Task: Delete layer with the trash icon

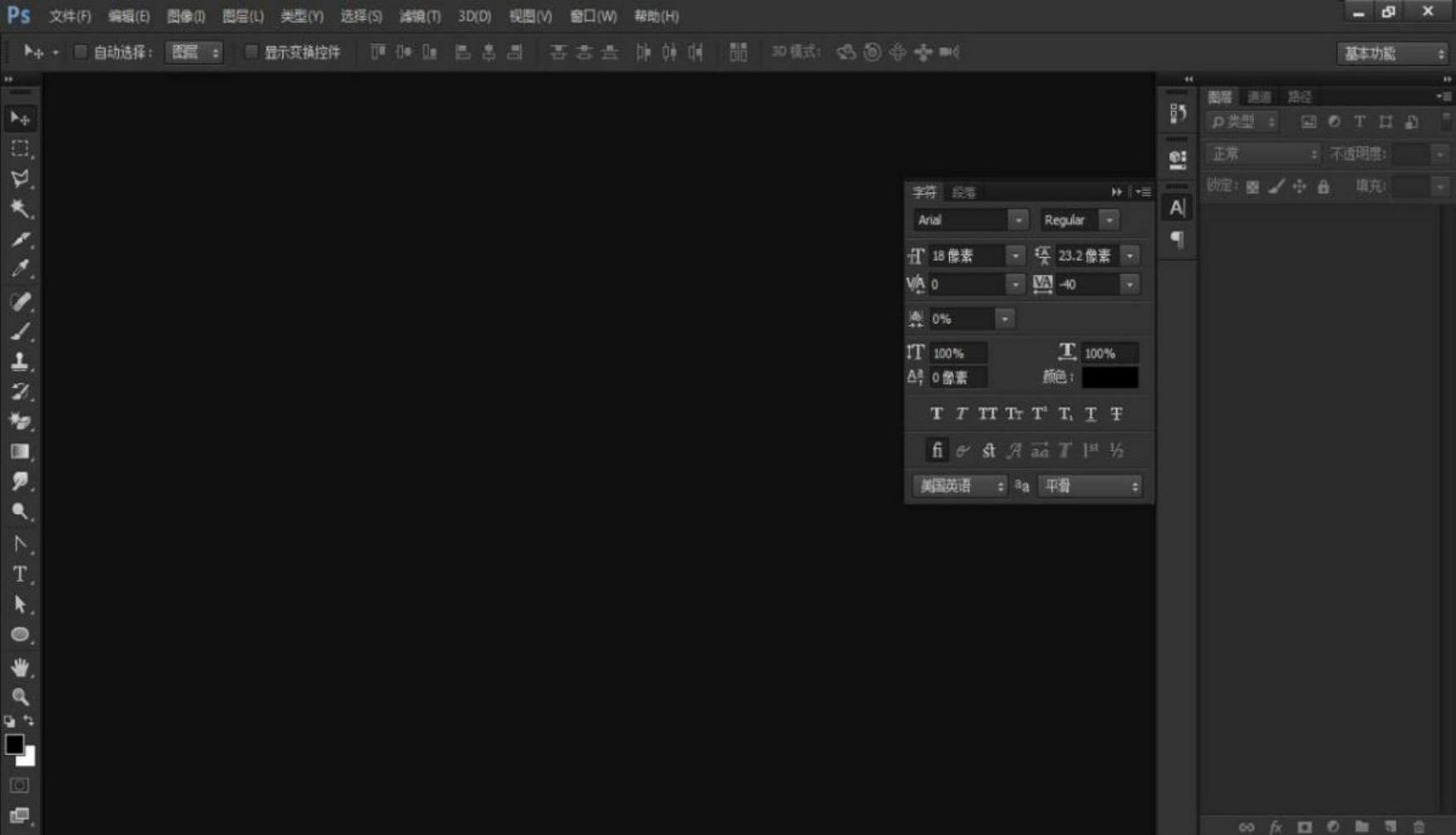Action: [x=1419, y=827]
